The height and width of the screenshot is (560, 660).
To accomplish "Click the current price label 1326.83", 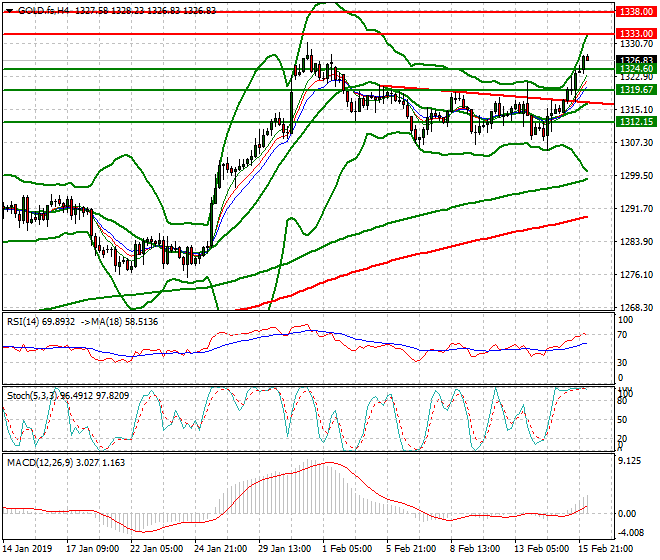I will coord(636,60).
